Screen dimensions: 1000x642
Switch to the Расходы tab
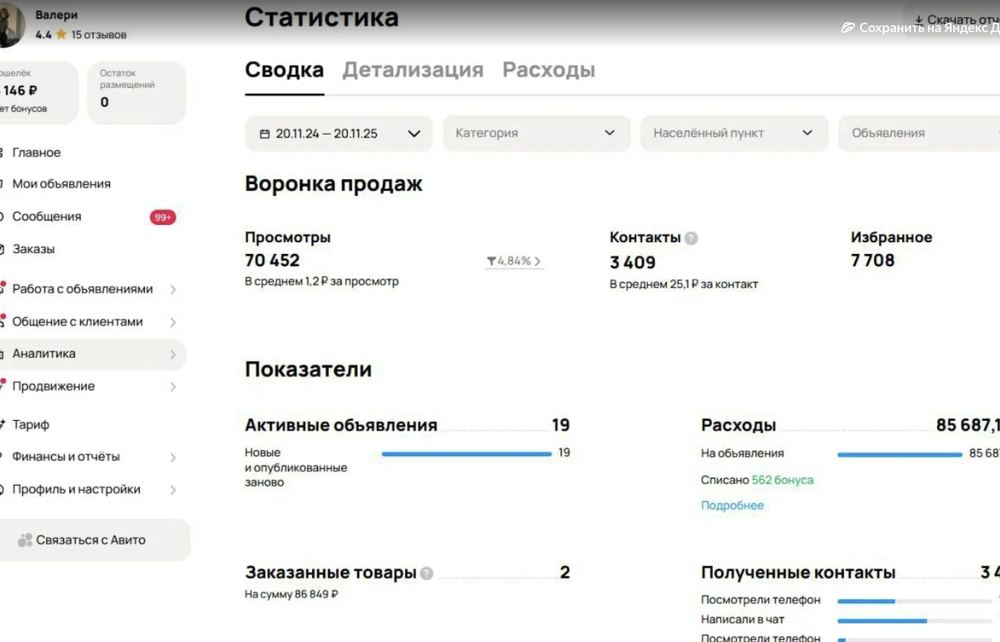(548, 69)
